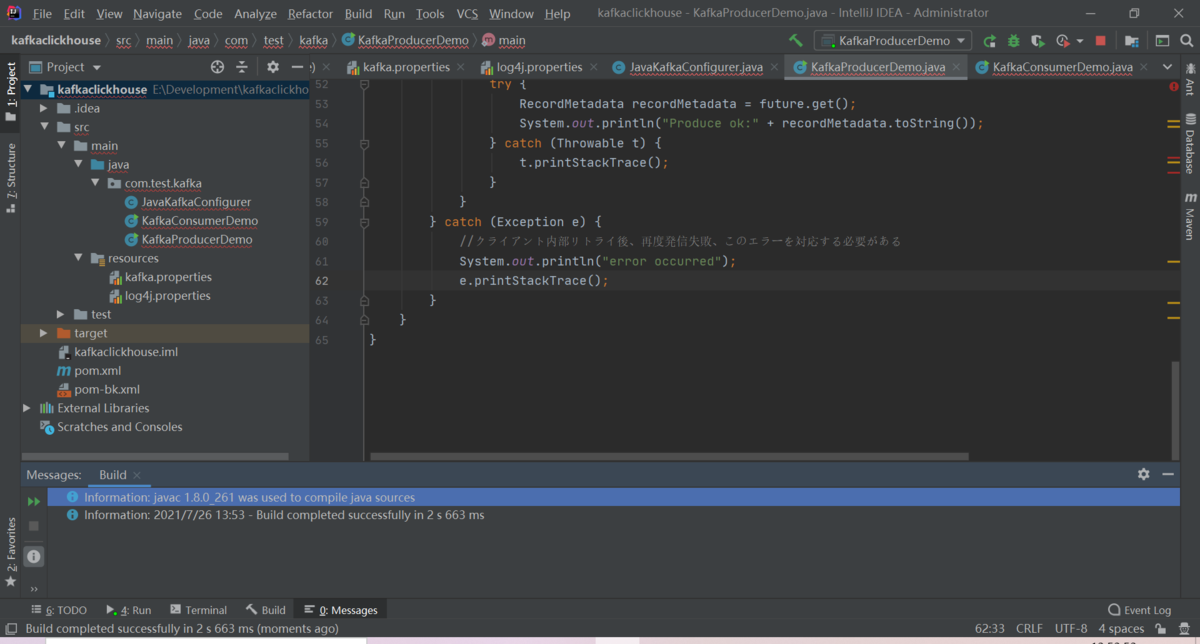Collapse the src folder arrow

(45, 127)
